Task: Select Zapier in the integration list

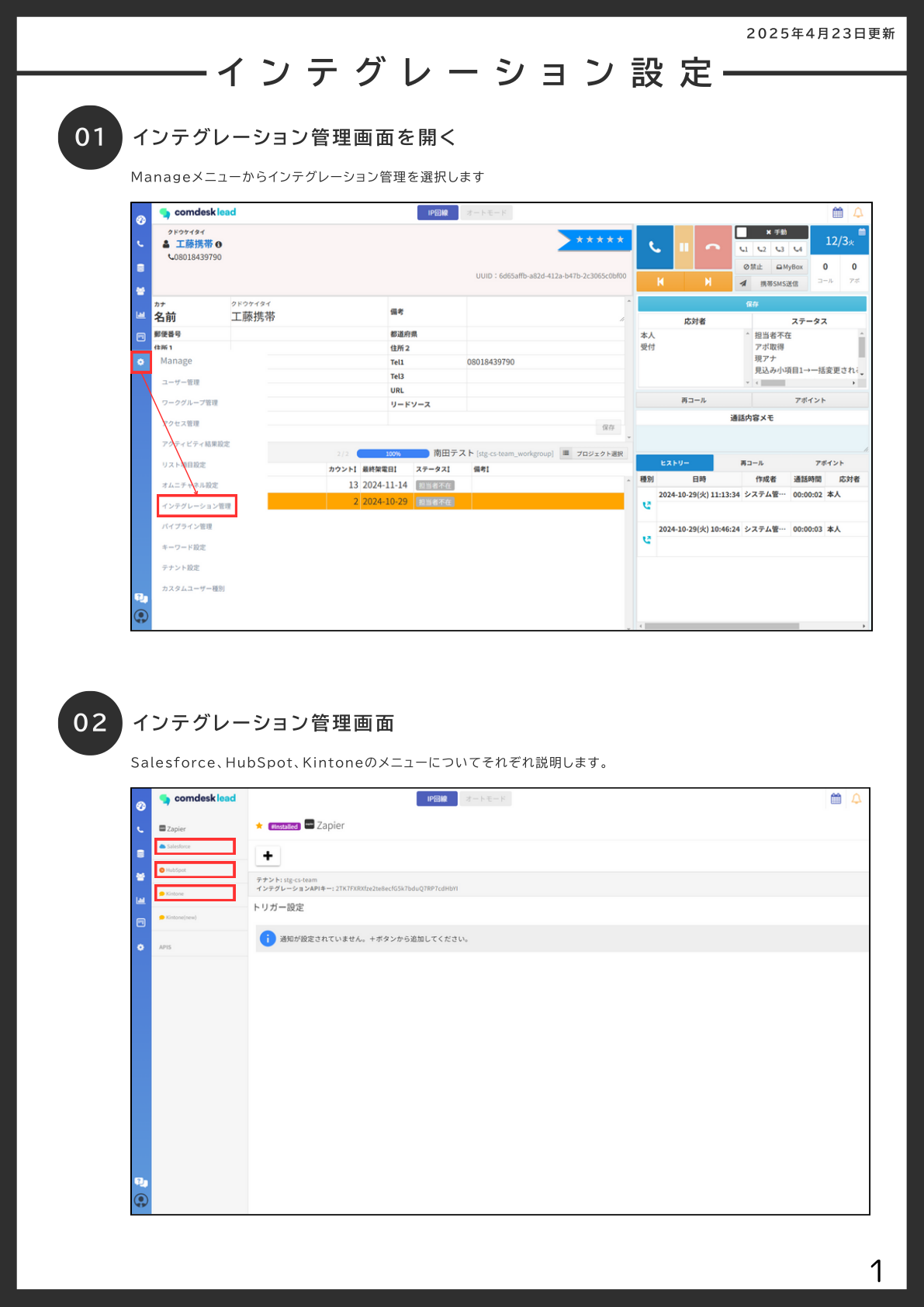Action: (173, 829)
